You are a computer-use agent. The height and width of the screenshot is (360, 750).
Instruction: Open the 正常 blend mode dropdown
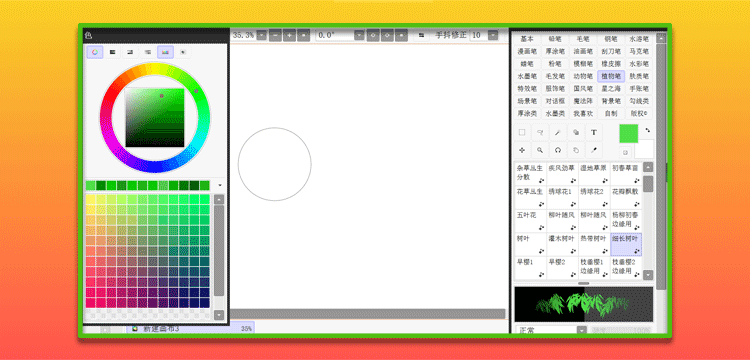(582, 330)
